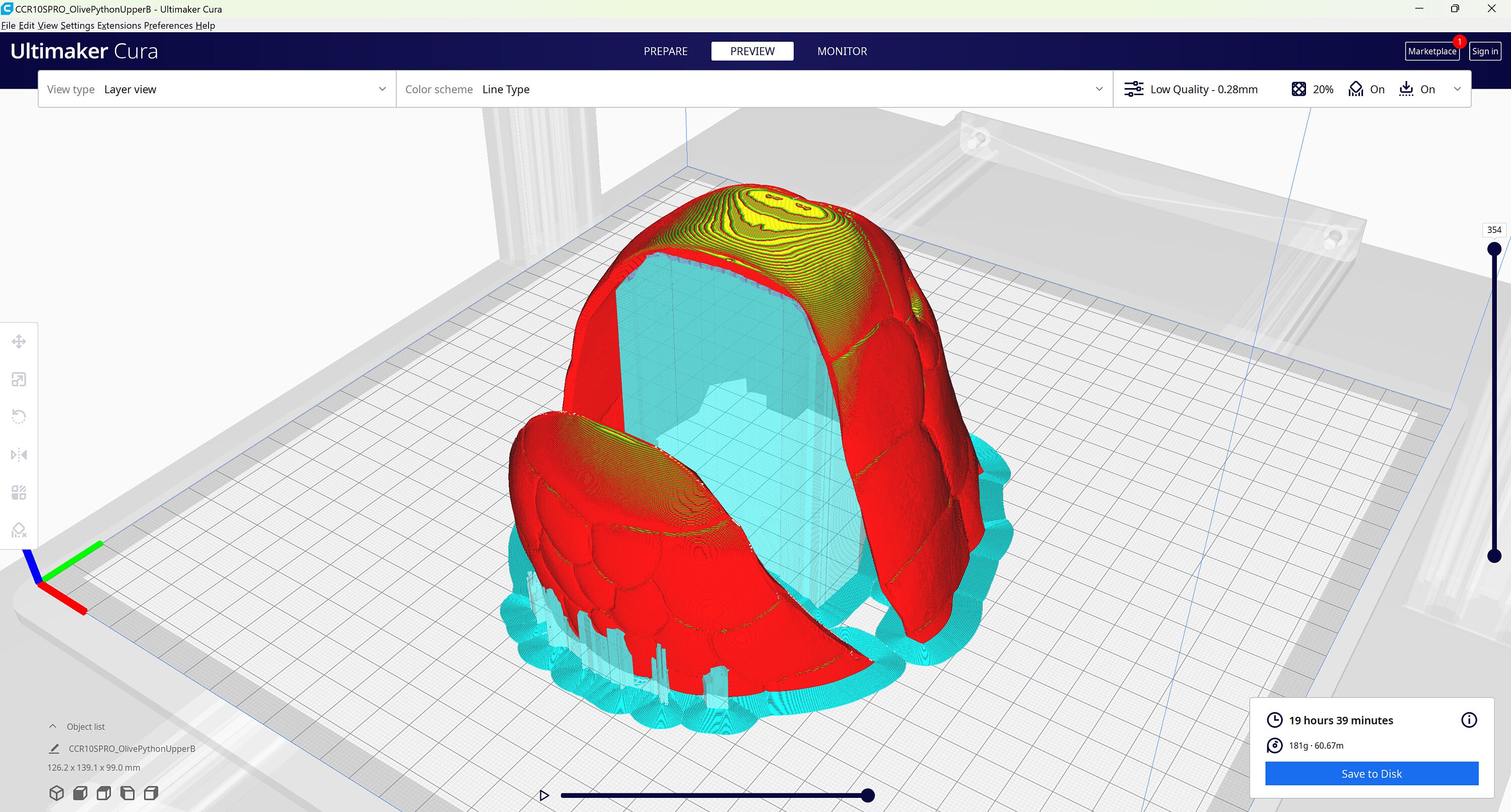Open the Extensions menu
Viewport: 1511px width, 812px height.
tap(119, 25)
